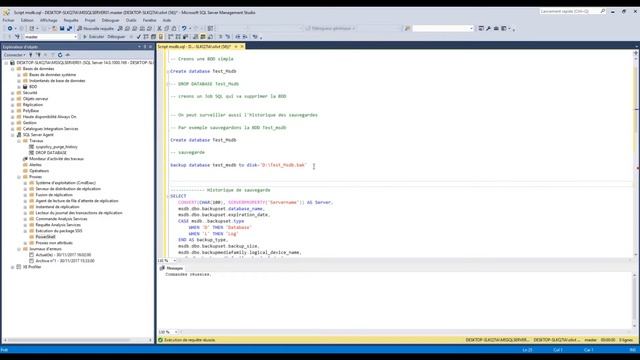Click the magnifier icon in quick launch box
640x360 pixels.
coord(603,11)
